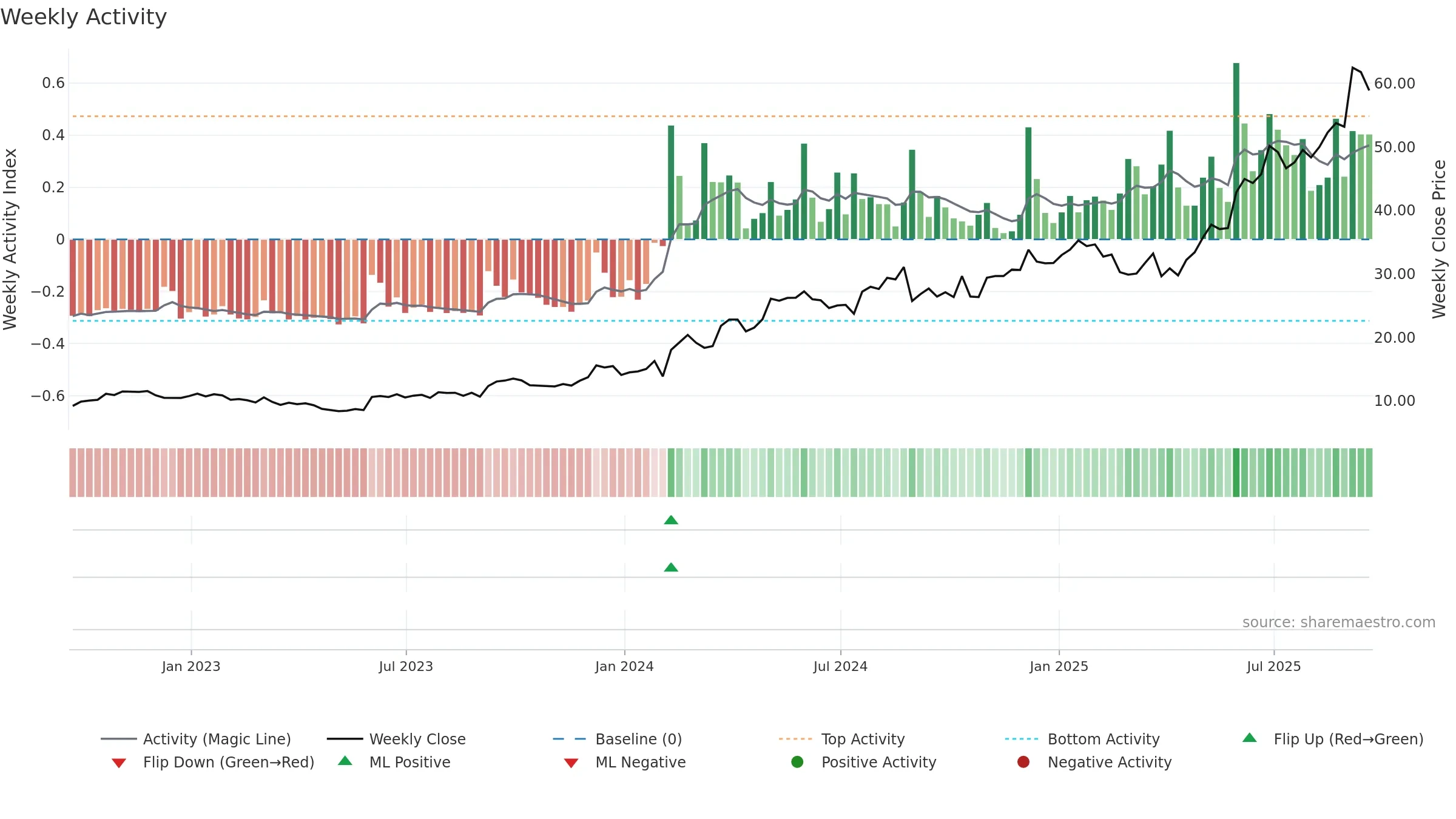The width and height of the screenshot is (1456, 819).
Task: Click the Top Activity dotted orange legend line
Action: coord(795,739)
